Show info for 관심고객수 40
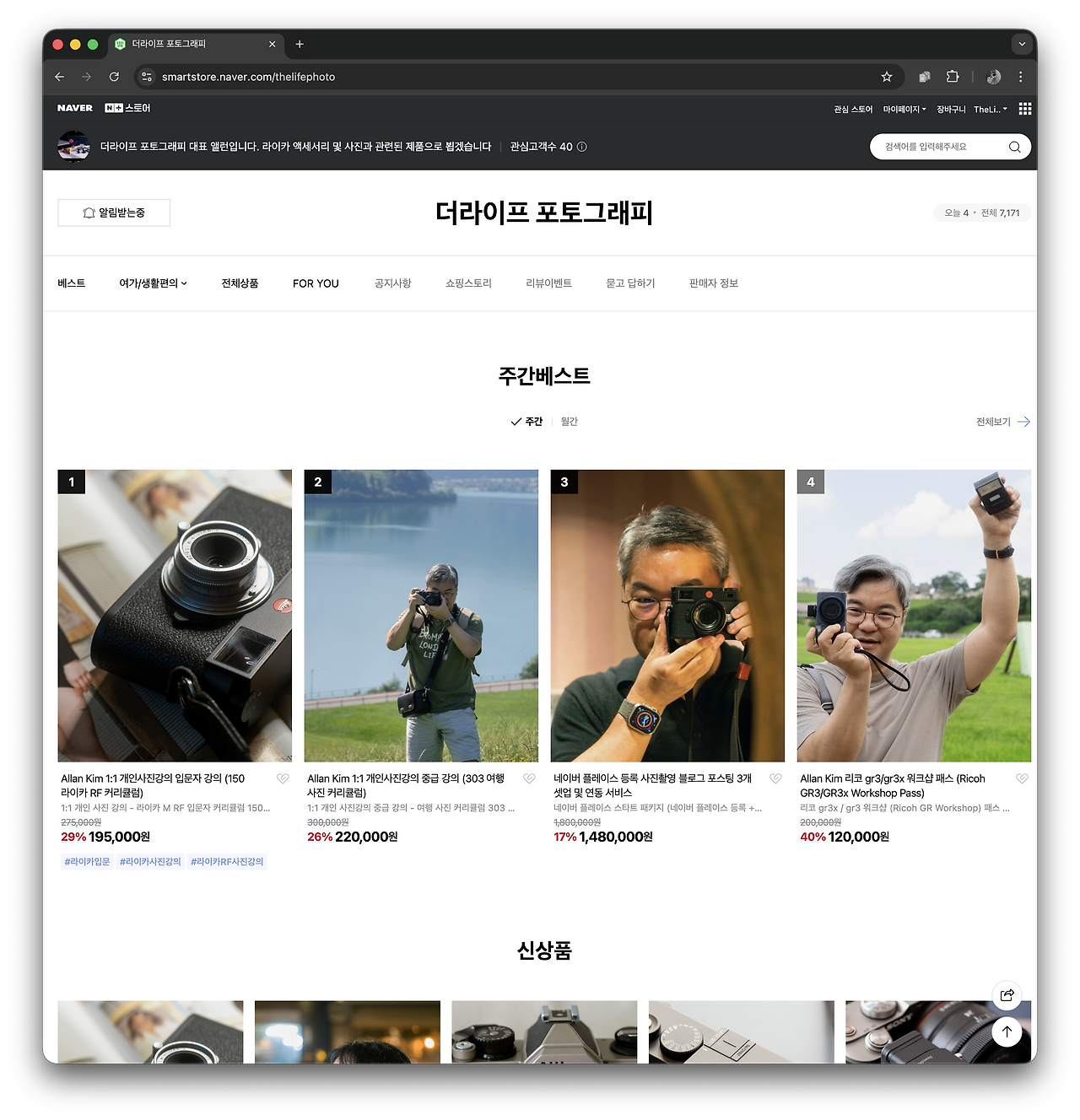The image size is (1080, 1120). pyautogui.click(x=582, y=147)
